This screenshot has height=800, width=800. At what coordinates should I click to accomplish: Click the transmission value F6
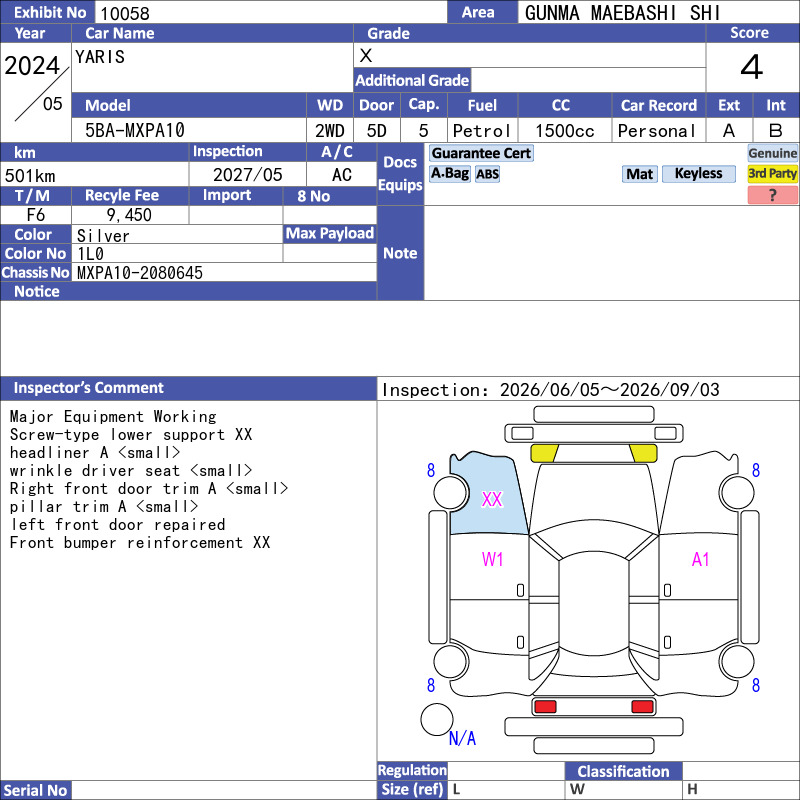pos(36,215)
